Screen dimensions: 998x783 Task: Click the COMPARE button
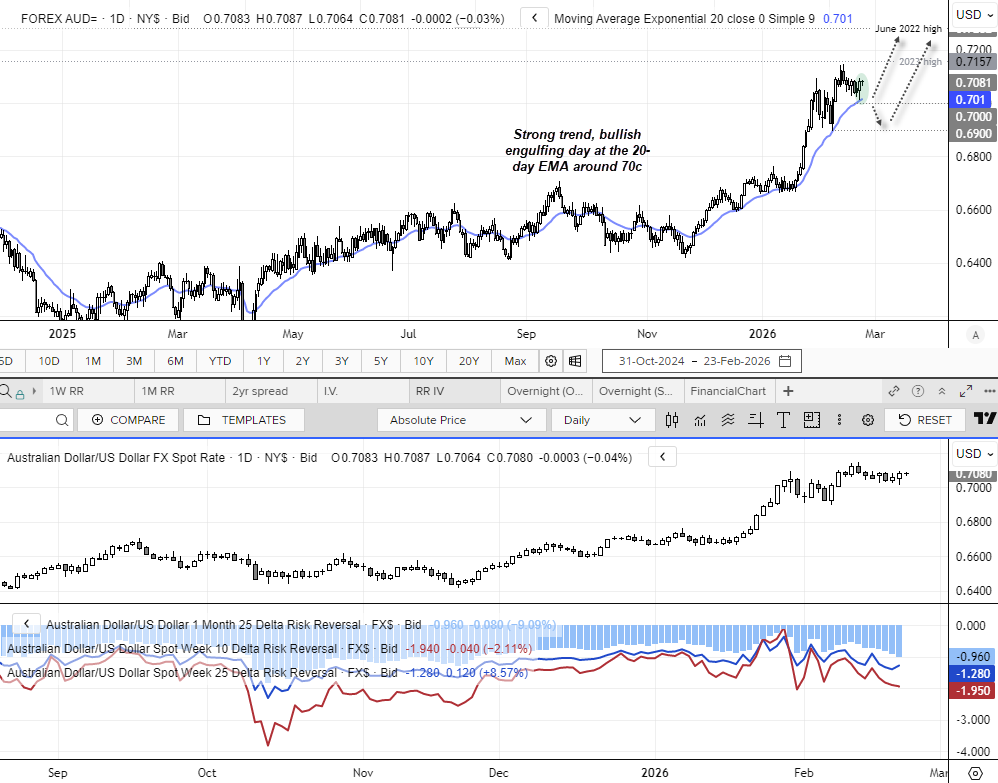(127, 420)
